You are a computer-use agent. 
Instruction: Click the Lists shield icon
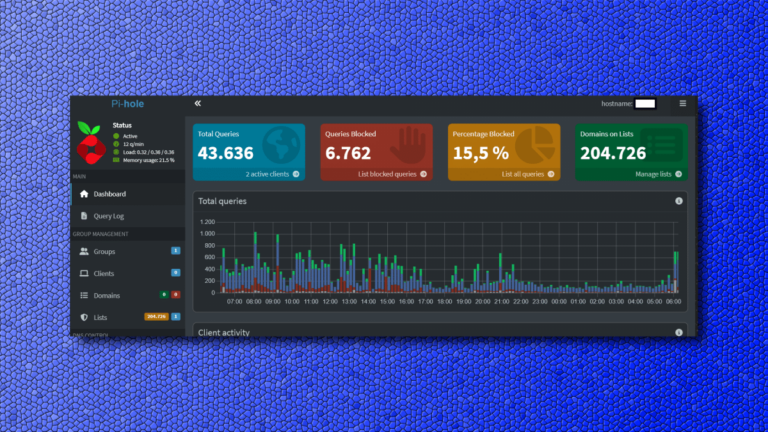[x=84, y=317]
